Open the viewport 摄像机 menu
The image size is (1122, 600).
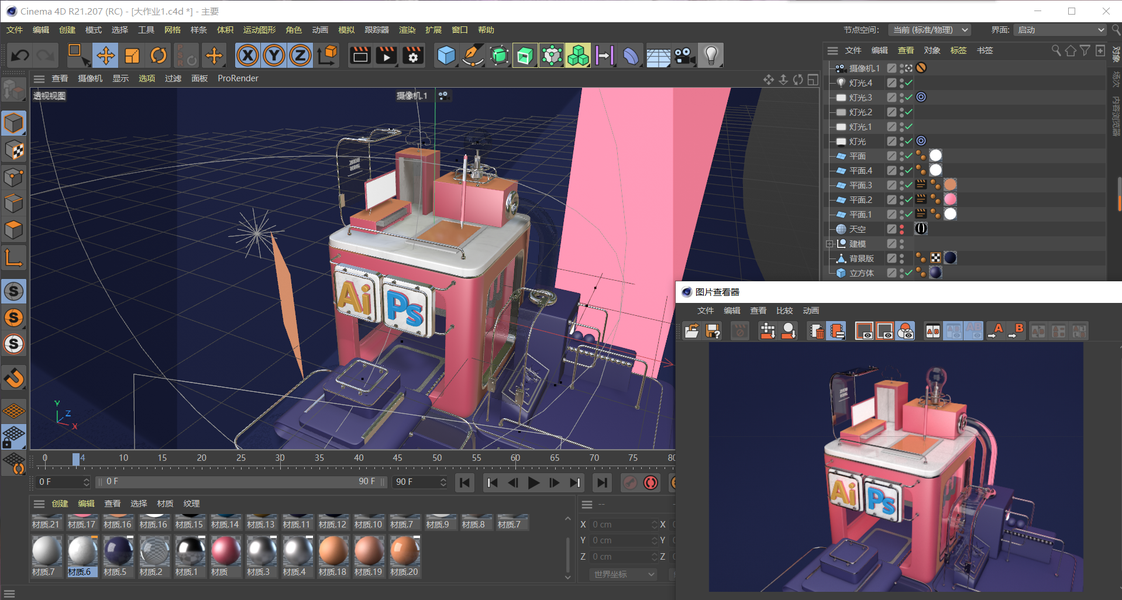pyautogui.click(x=90, y=78)
